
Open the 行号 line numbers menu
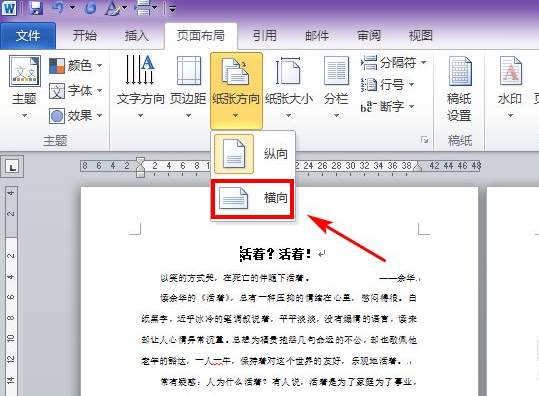click(388, 85)
